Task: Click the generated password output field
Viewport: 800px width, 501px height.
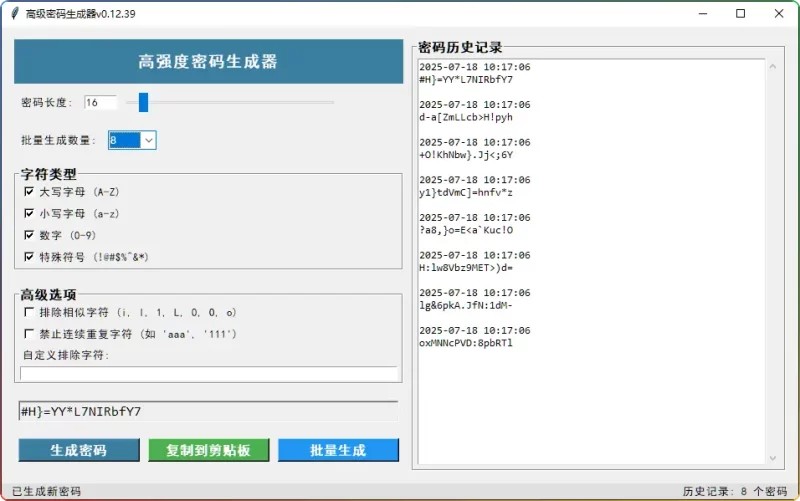Action: coord(208,411)
